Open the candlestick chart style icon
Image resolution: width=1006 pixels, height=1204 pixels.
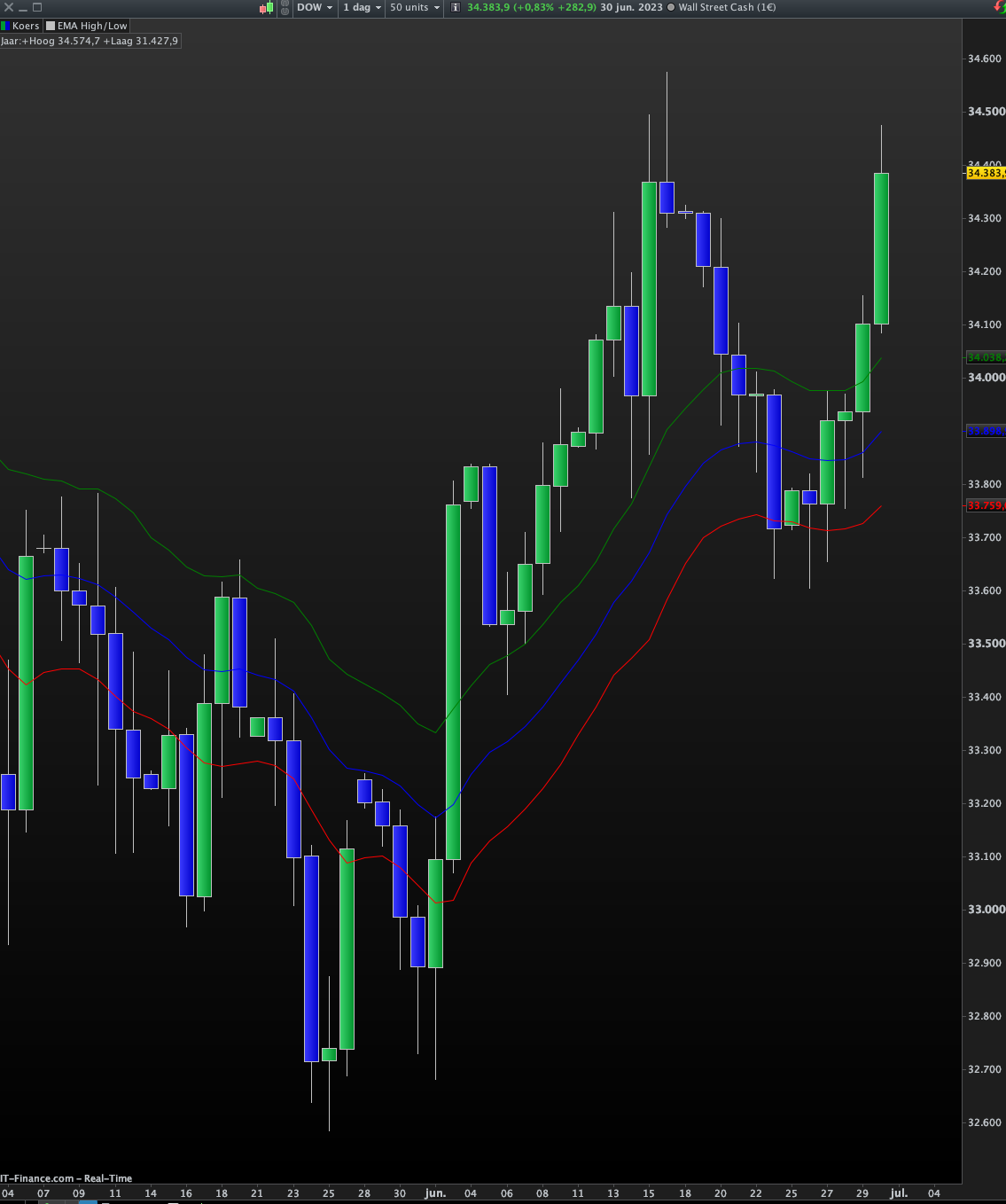coord(267,7)
